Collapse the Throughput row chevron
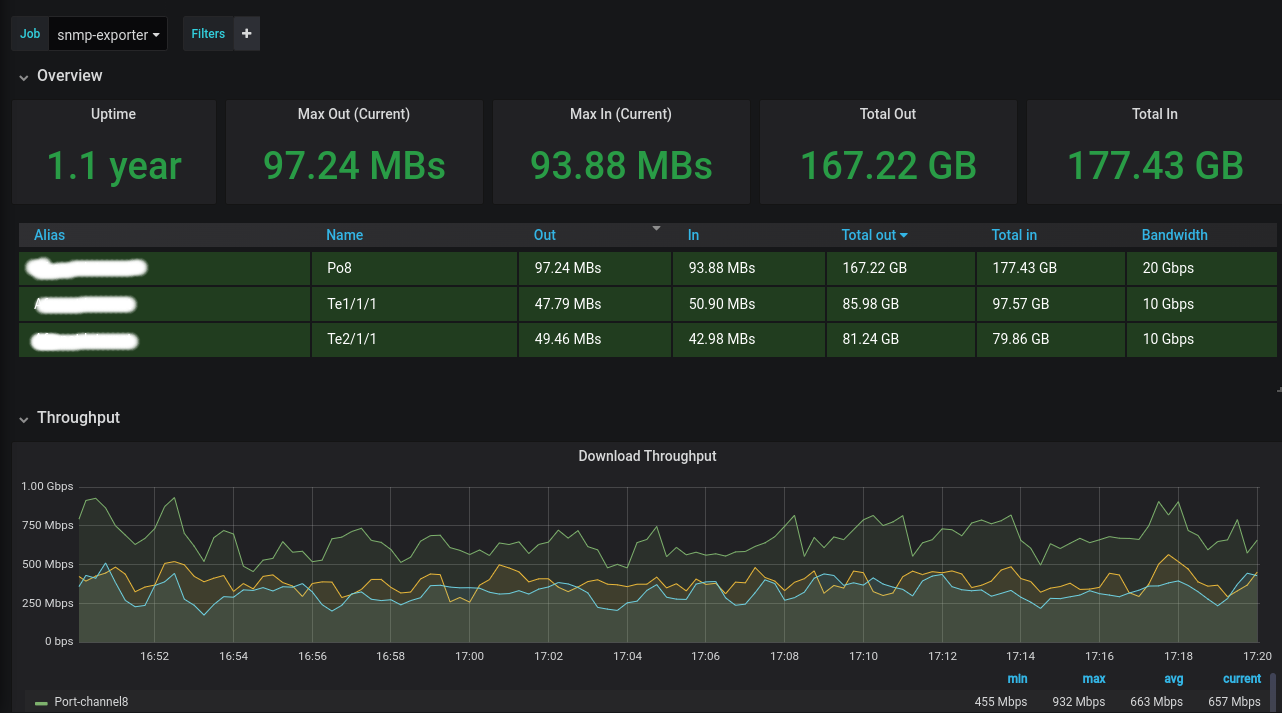Viewport: 1282px width, 713px height. 23,419
